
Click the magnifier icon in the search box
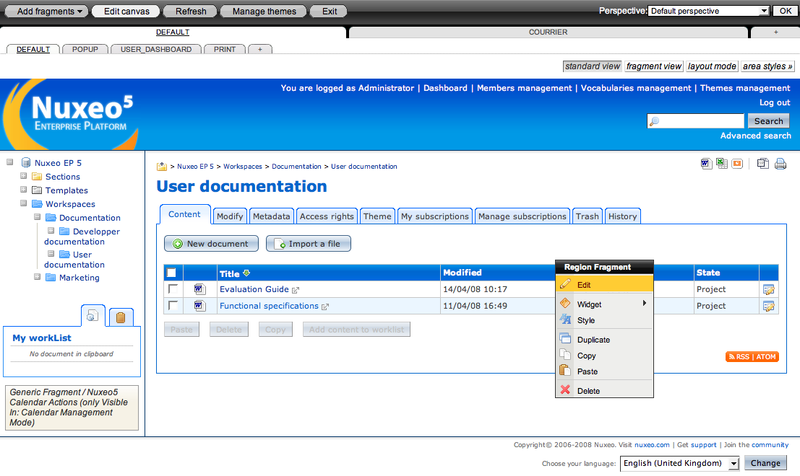654,121
